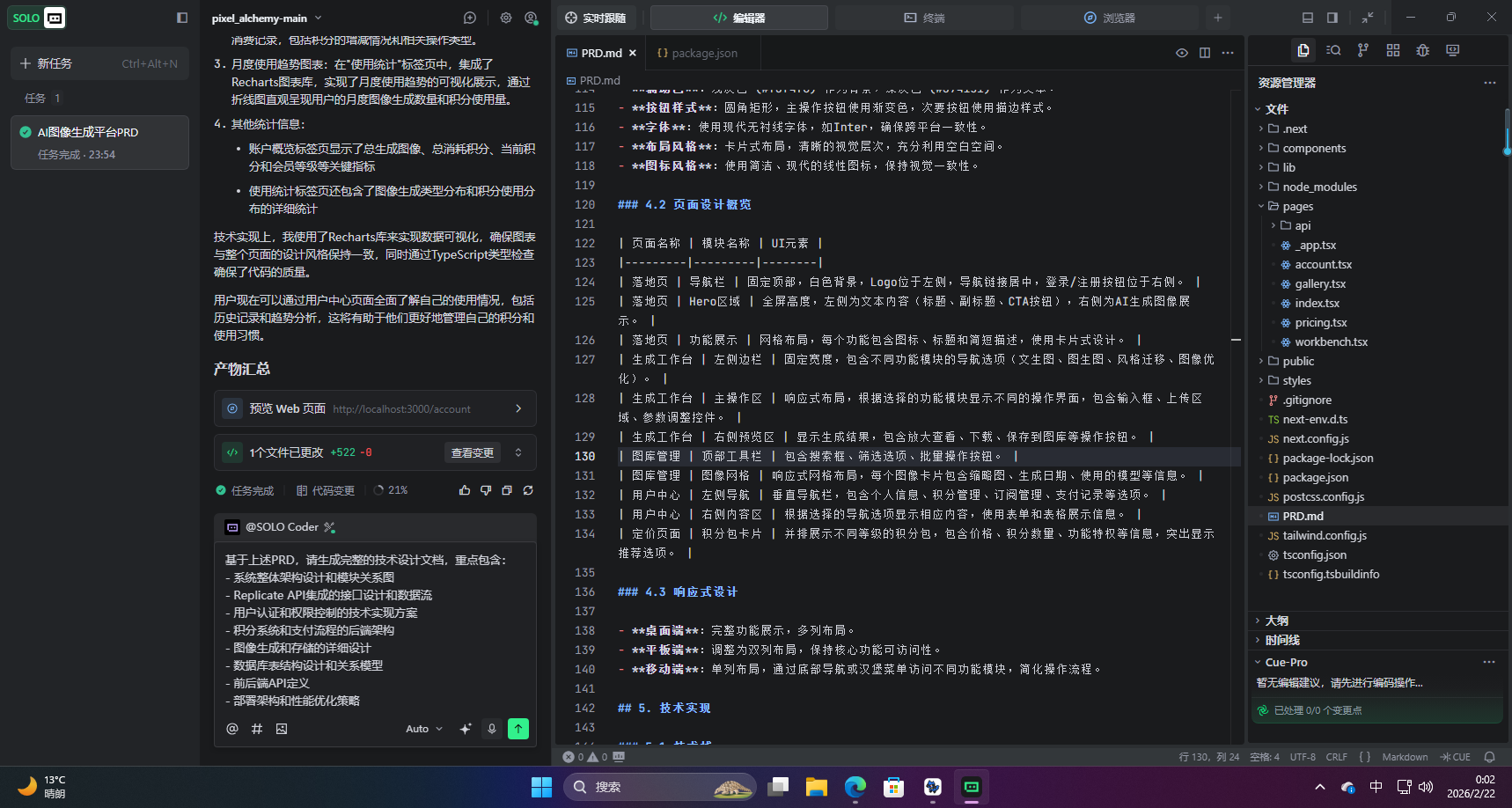Click the Extensions grid icon

pos(1392,50)
